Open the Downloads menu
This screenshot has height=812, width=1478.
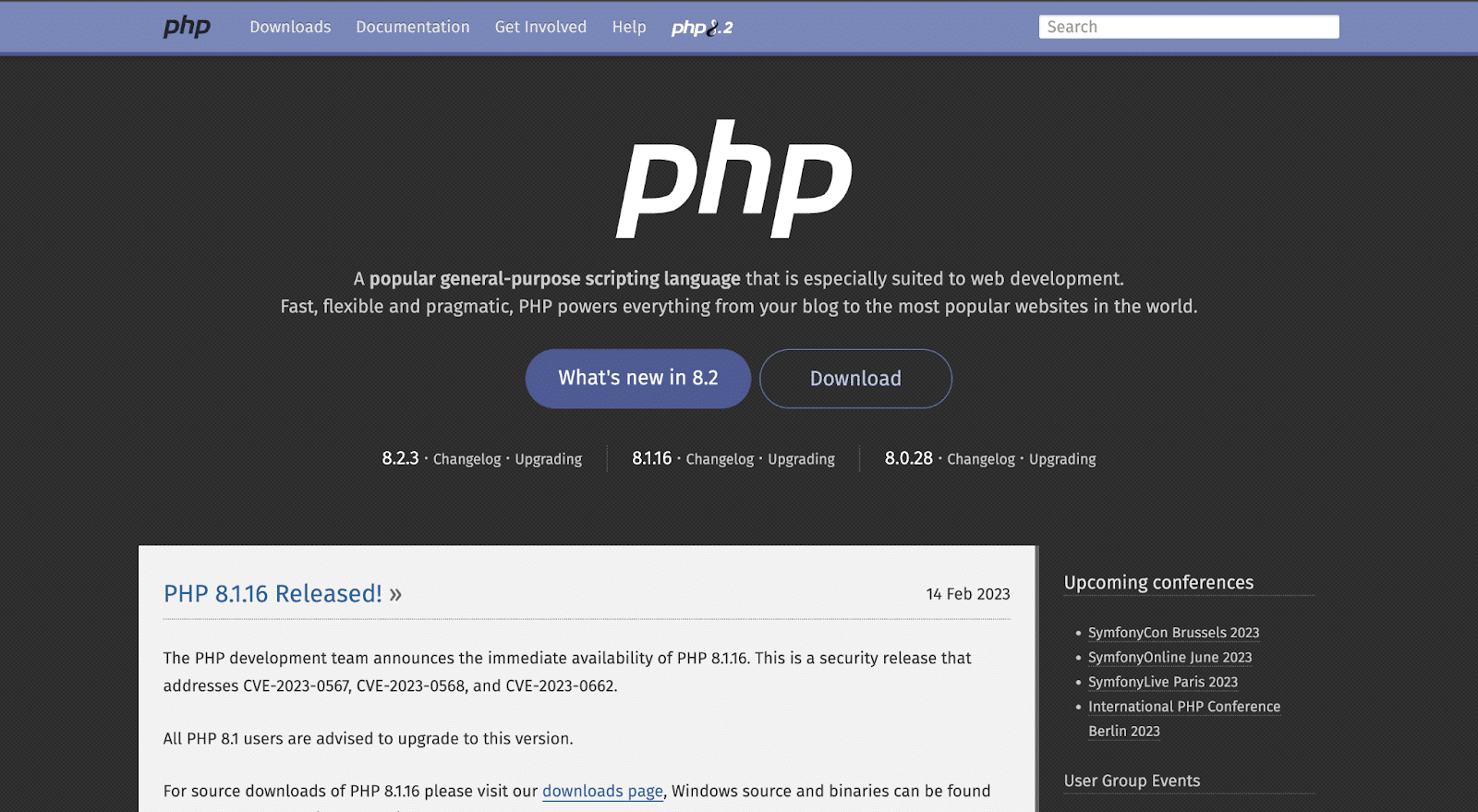point(290,27)
